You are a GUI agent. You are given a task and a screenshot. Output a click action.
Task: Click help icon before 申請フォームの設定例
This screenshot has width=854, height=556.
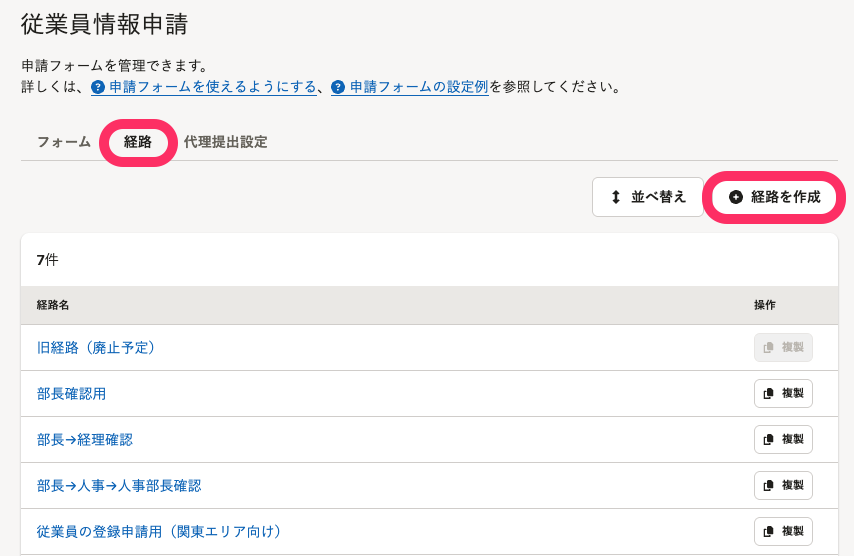(x=338, y=87)
